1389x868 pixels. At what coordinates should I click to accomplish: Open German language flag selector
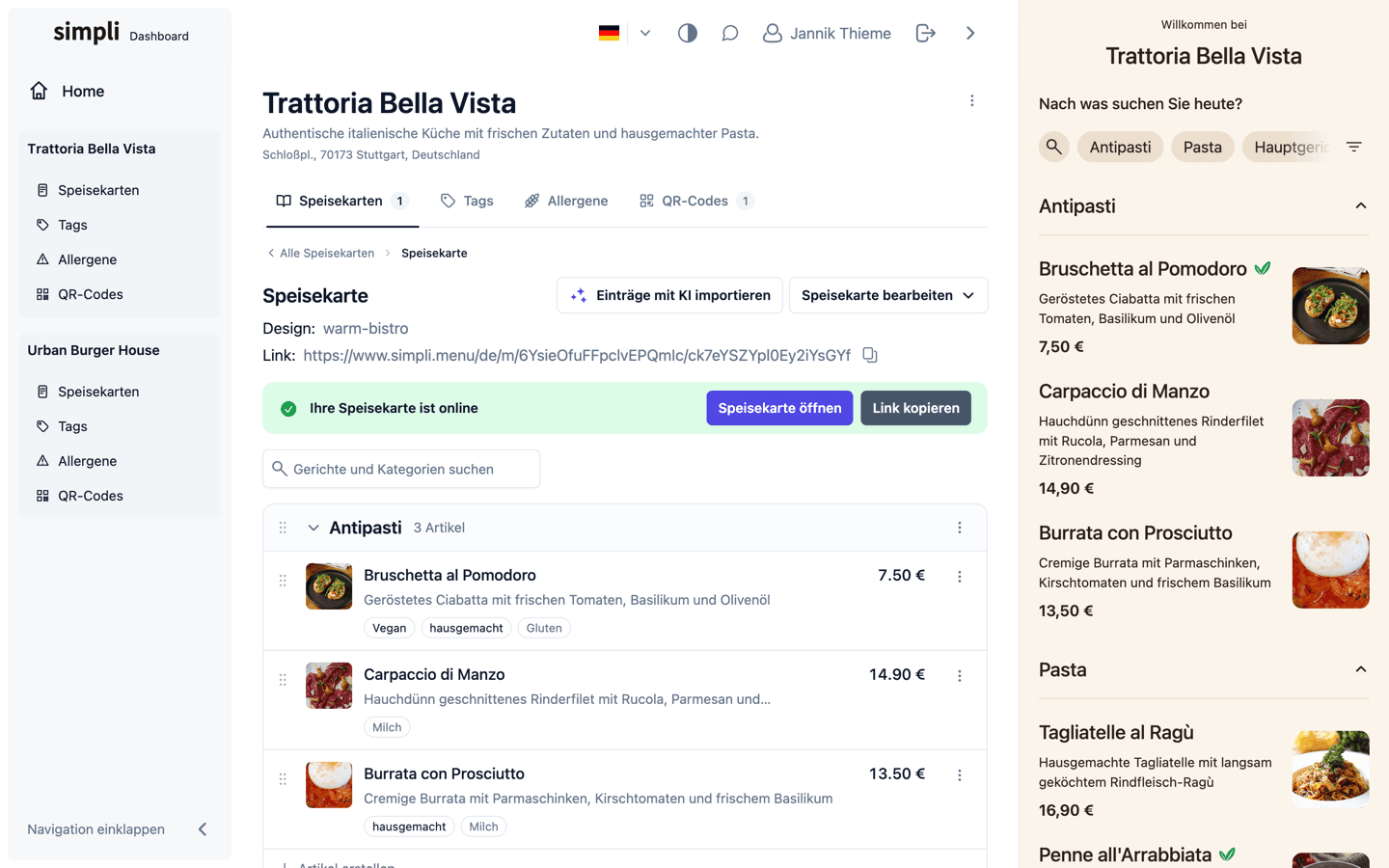pyautogui.click(x=609, y=33)
